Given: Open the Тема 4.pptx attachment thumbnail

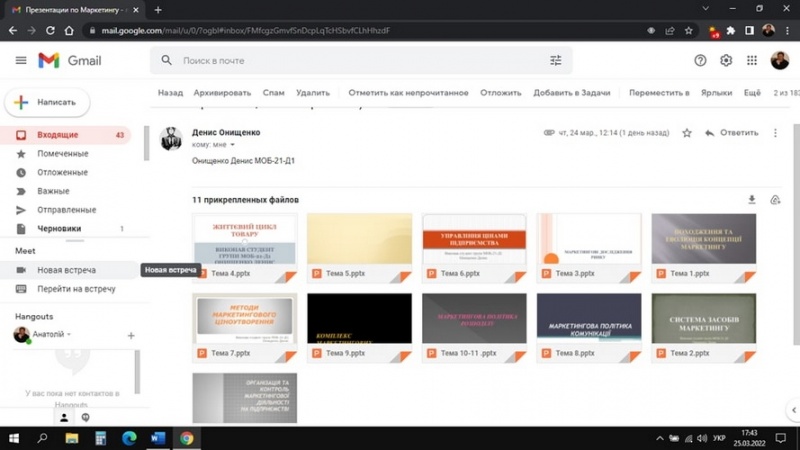Looking at the screenshot, I should pos(245,240).
